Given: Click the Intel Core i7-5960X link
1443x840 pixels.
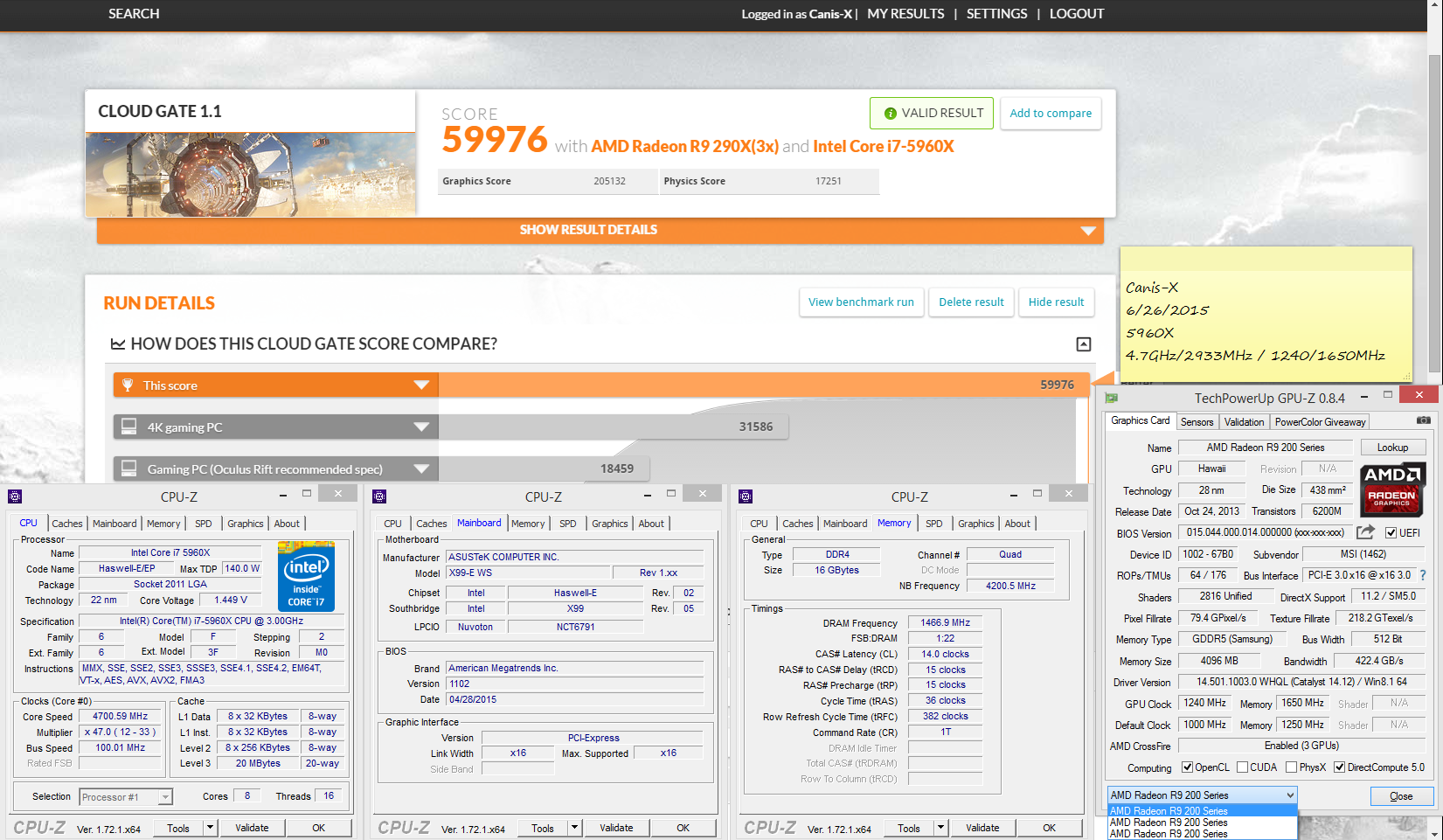Looking at the screenshot, I should point(883,147).
